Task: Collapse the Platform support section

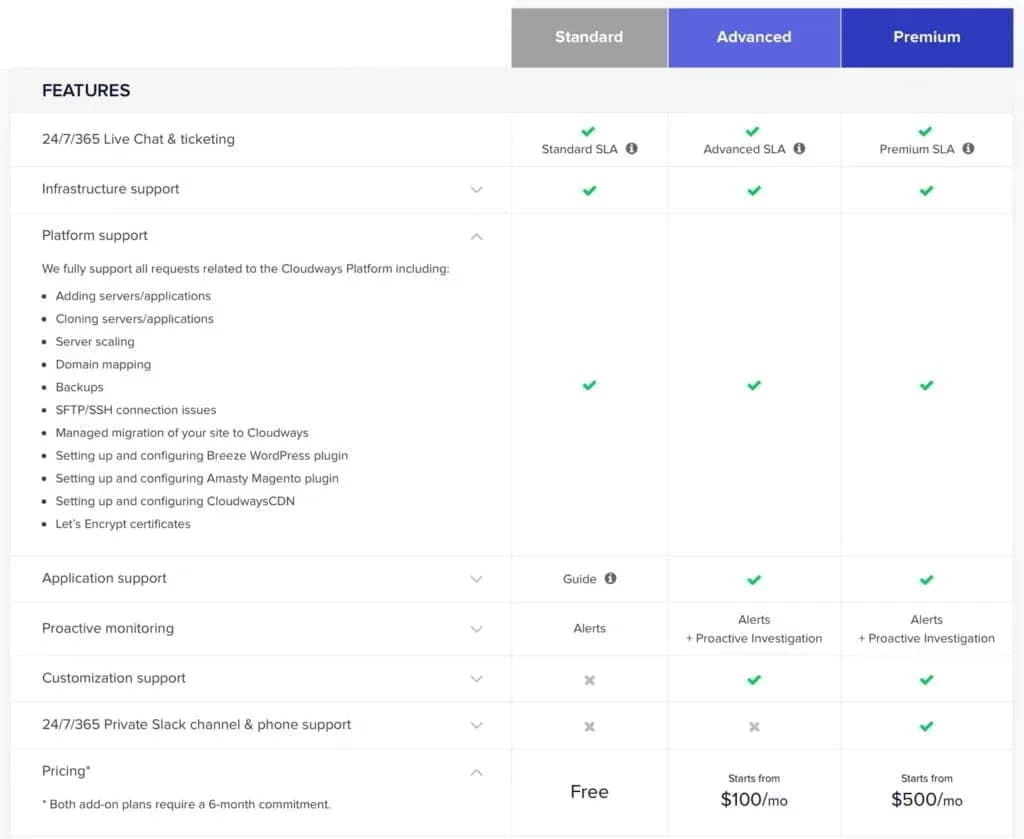Action: click(x=477, y=236)
